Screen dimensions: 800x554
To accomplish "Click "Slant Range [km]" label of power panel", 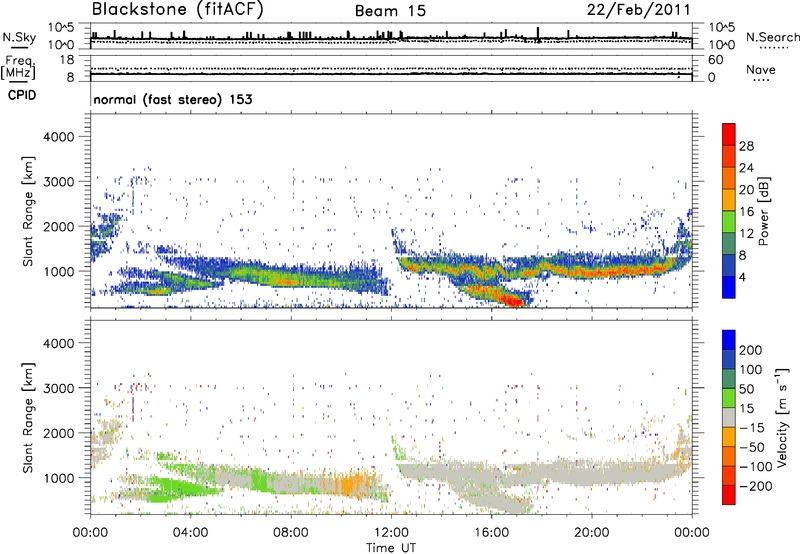I will (28, 211).
